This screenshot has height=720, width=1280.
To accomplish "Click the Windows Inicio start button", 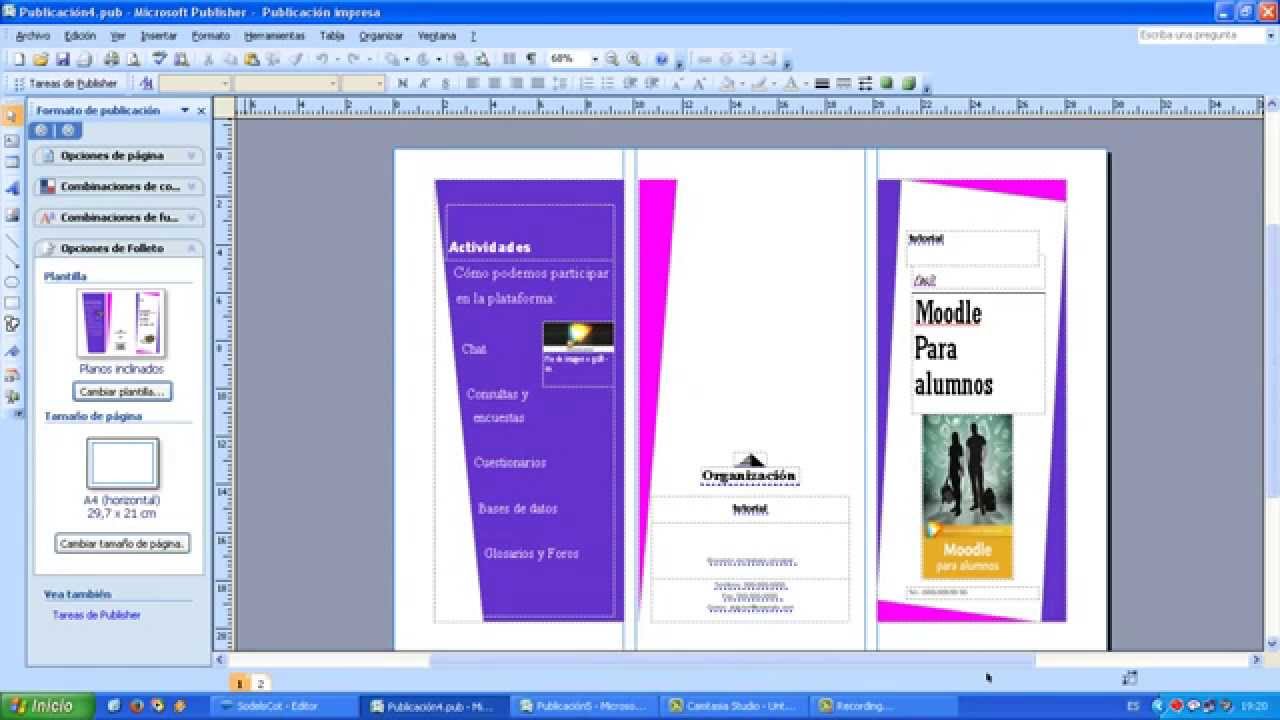I will (x=47, y=706).
